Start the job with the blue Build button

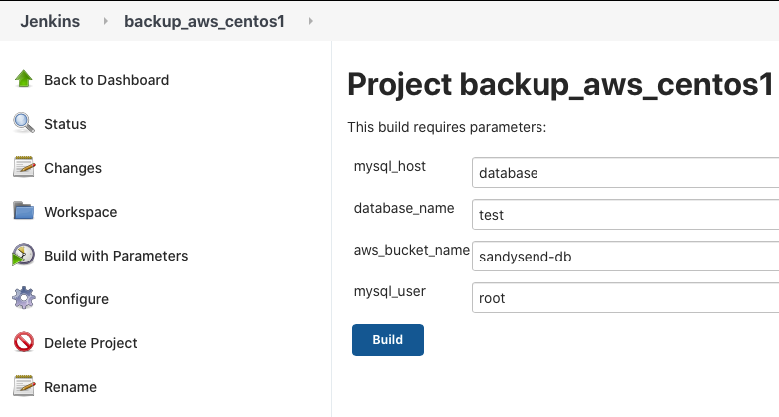coord(388,340)
